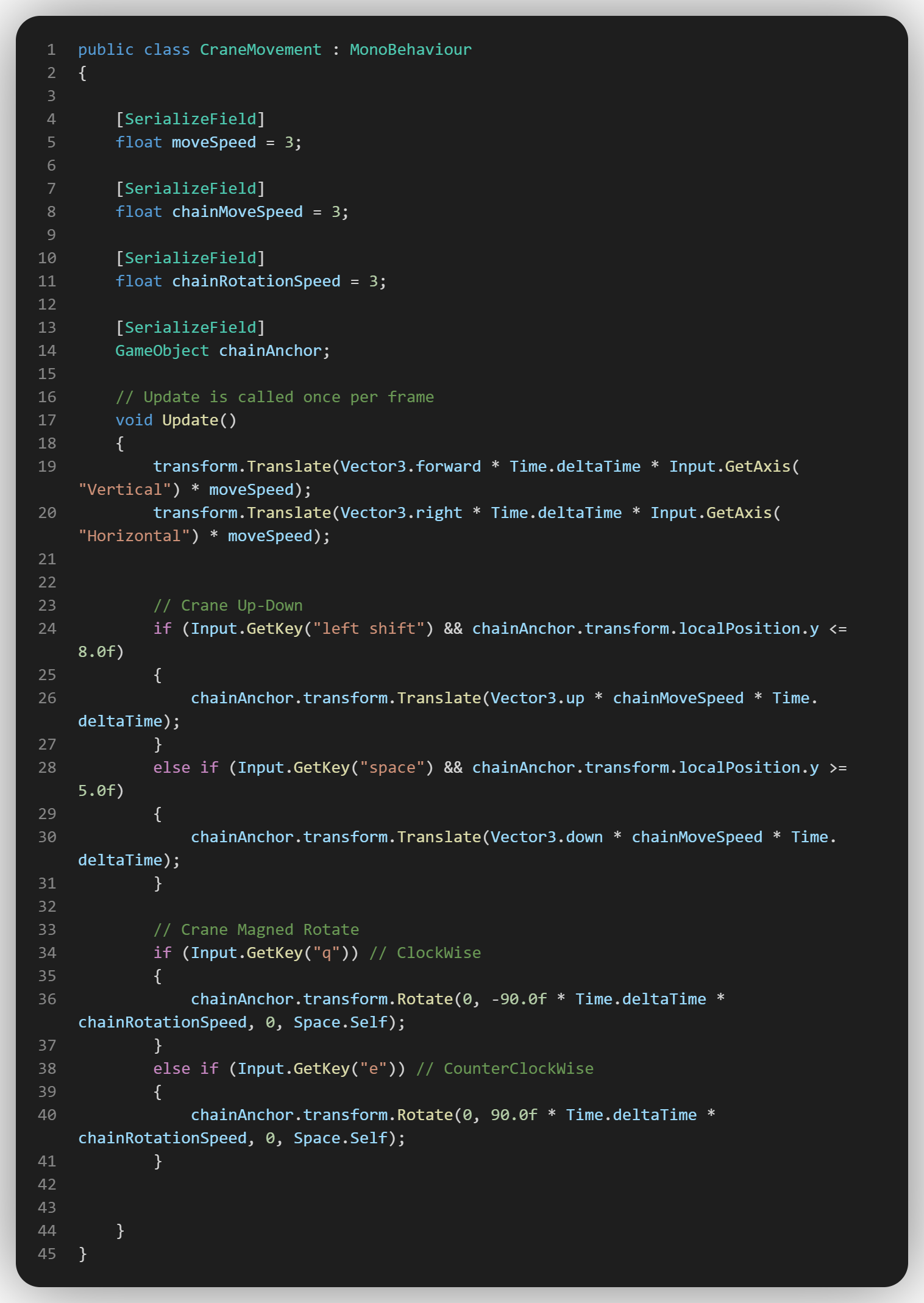The width and height of the screenshot is (924, 1303).
Task: Click the "// Crane Magned Rotate" comment
Action: click(256, 929)
